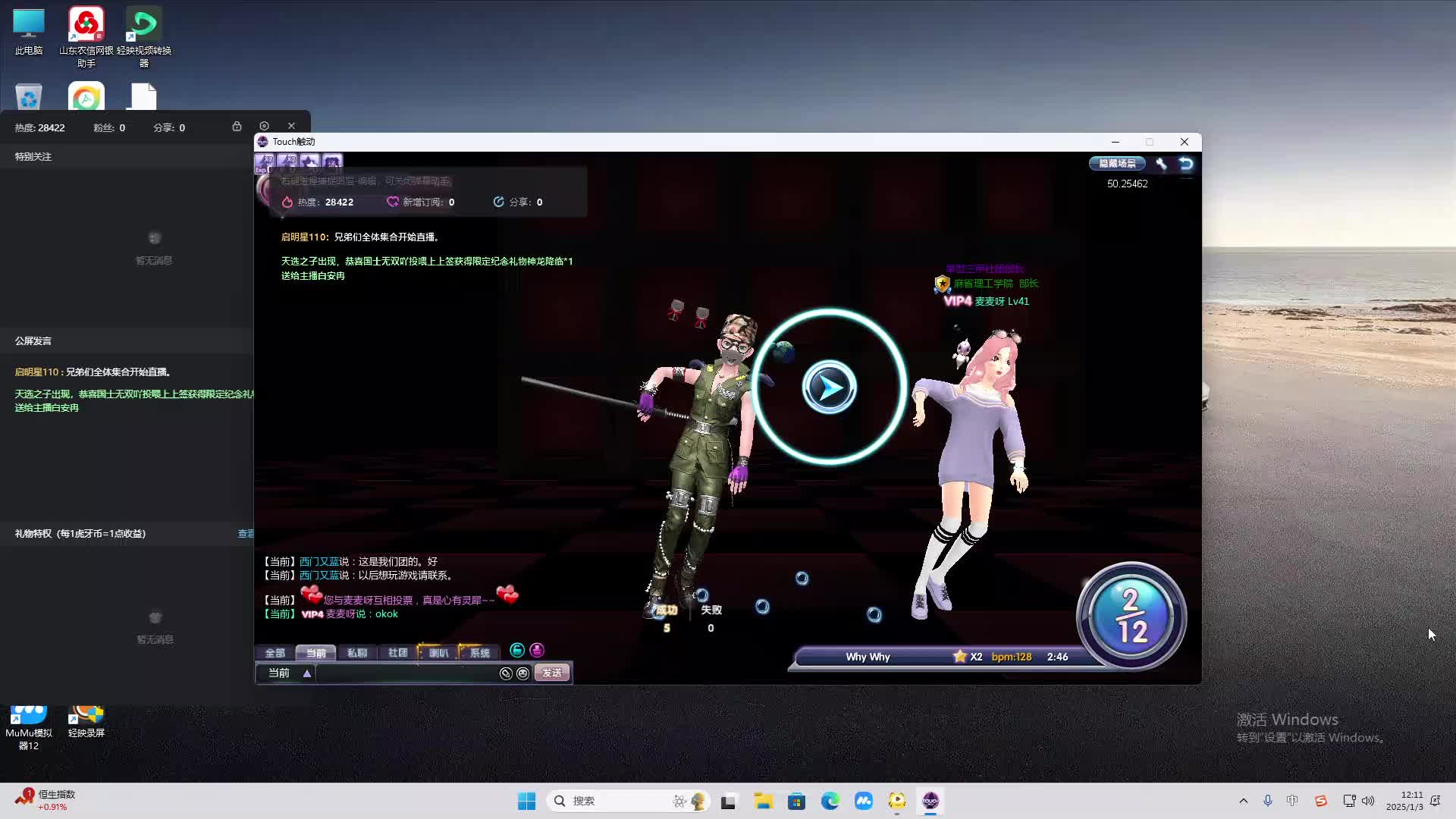Image resolution: width=1456 pixels, height=819 pixels.
Task: Toggle the 喇叭 channel filter tab
Action: point(438,653)
